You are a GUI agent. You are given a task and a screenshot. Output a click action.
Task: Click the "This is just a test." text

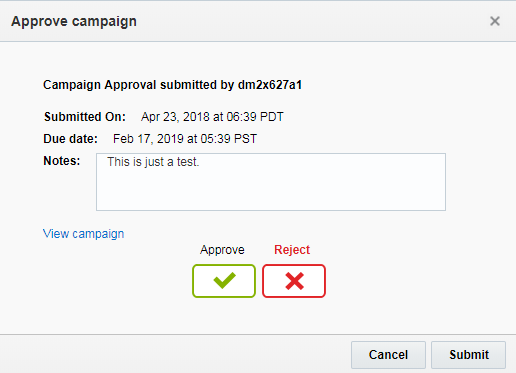(153, 162)
